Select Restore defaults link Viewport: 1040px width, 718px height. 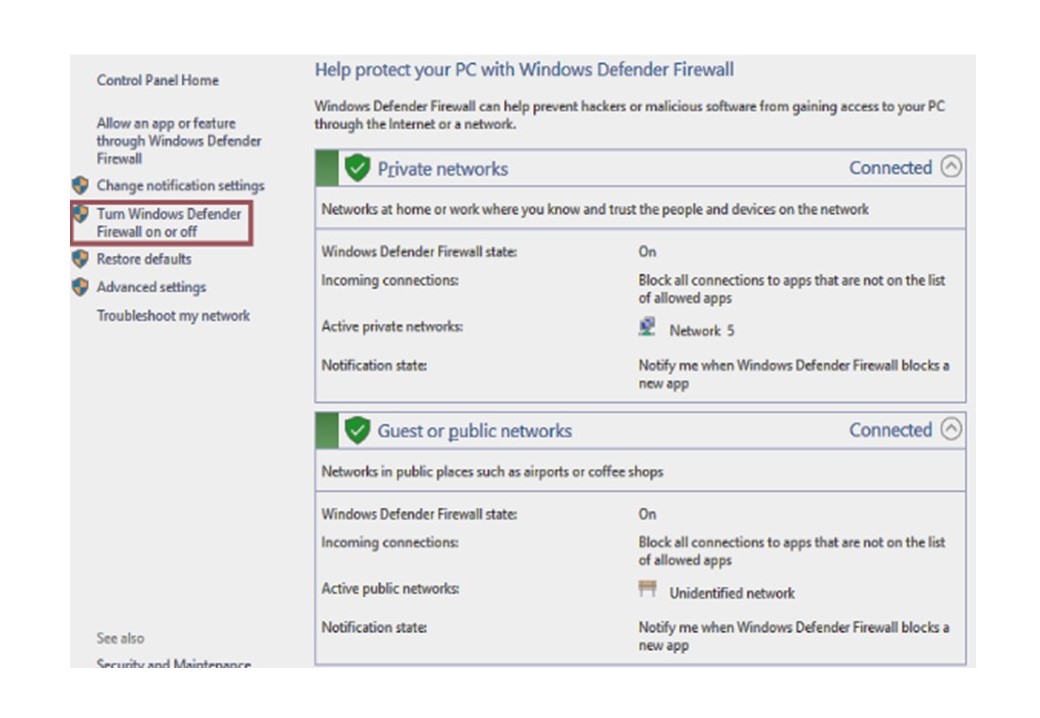tap(144, 259)
